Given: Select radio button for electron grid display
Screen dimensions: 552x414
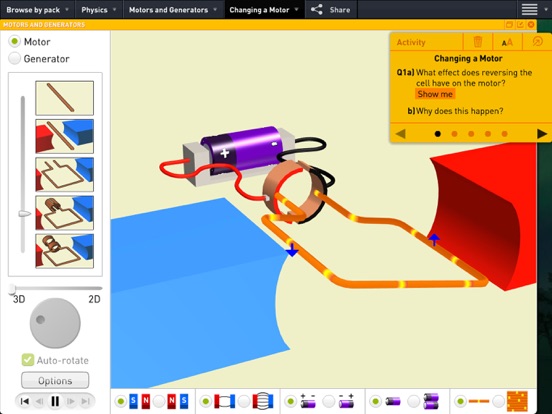Looking at the screenshot, I should [x=498, y=401].
